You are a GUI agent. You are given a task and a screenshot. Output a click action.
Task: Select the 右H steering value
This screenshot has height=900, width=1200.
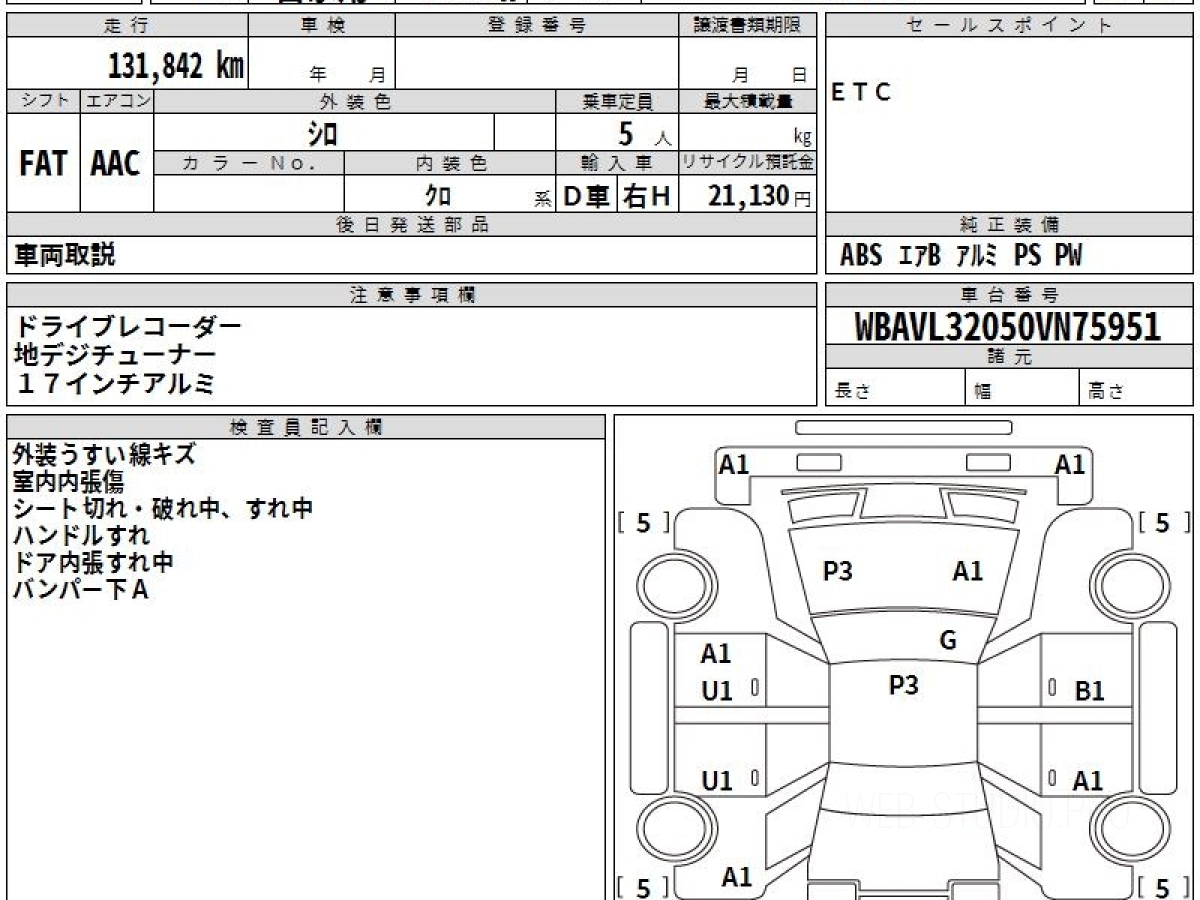[x=647, y=196]
